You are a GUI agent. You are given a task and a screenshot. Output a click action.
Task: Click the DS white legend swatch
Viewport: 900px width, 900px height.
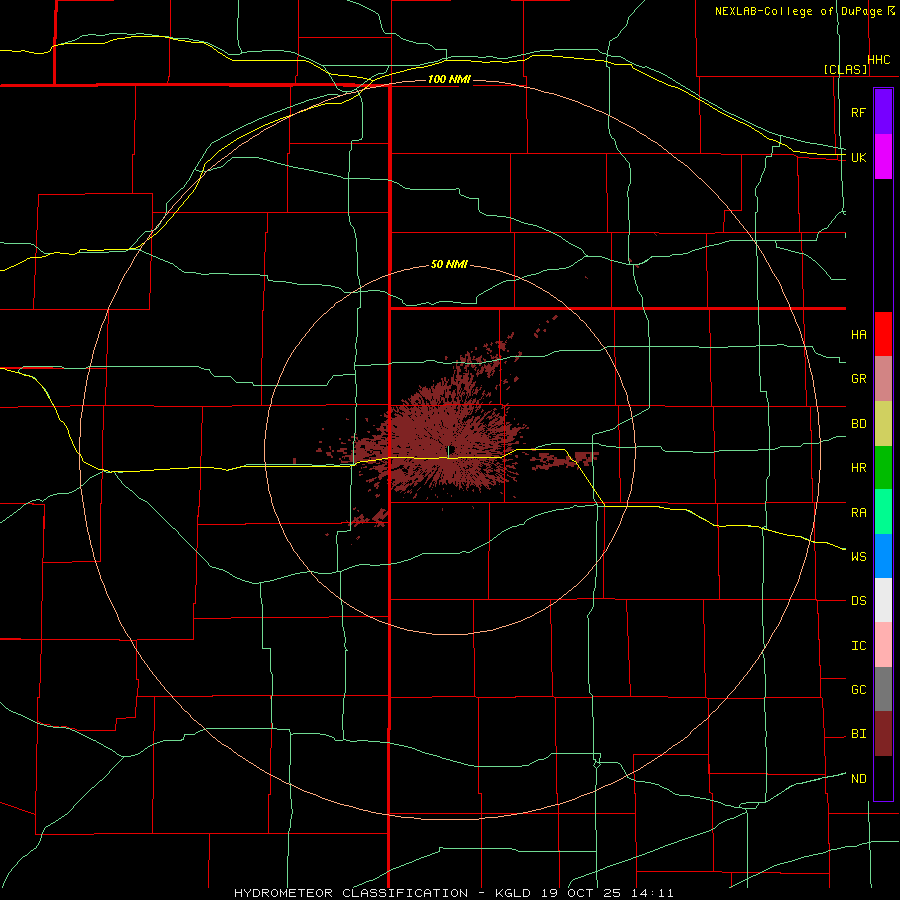pyautogui.click(x=883, y=600)
